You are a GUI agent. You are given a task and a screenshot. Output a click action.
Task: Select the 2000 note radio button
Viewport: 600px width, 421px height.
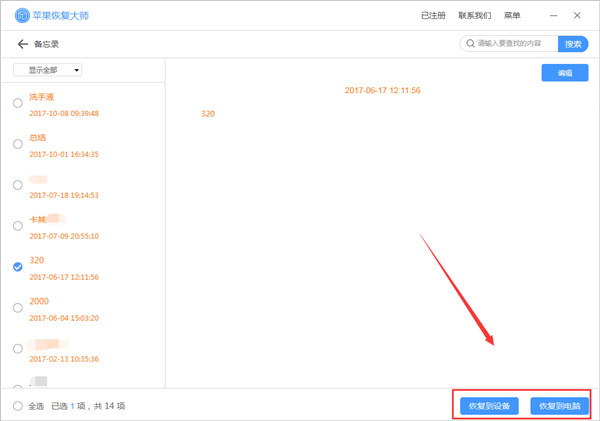click(18, 308)
